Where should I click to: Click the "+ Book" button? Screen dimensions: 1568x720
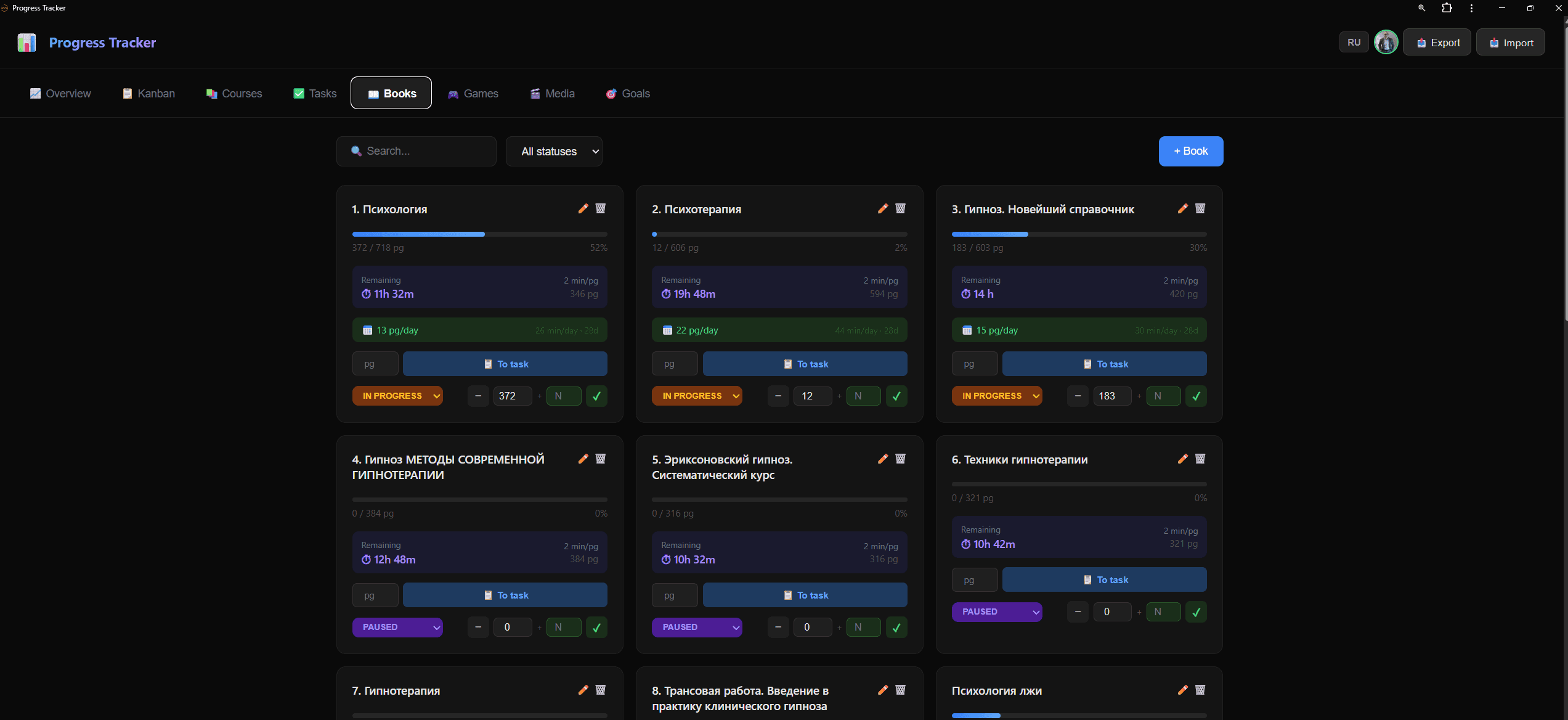1190,151
